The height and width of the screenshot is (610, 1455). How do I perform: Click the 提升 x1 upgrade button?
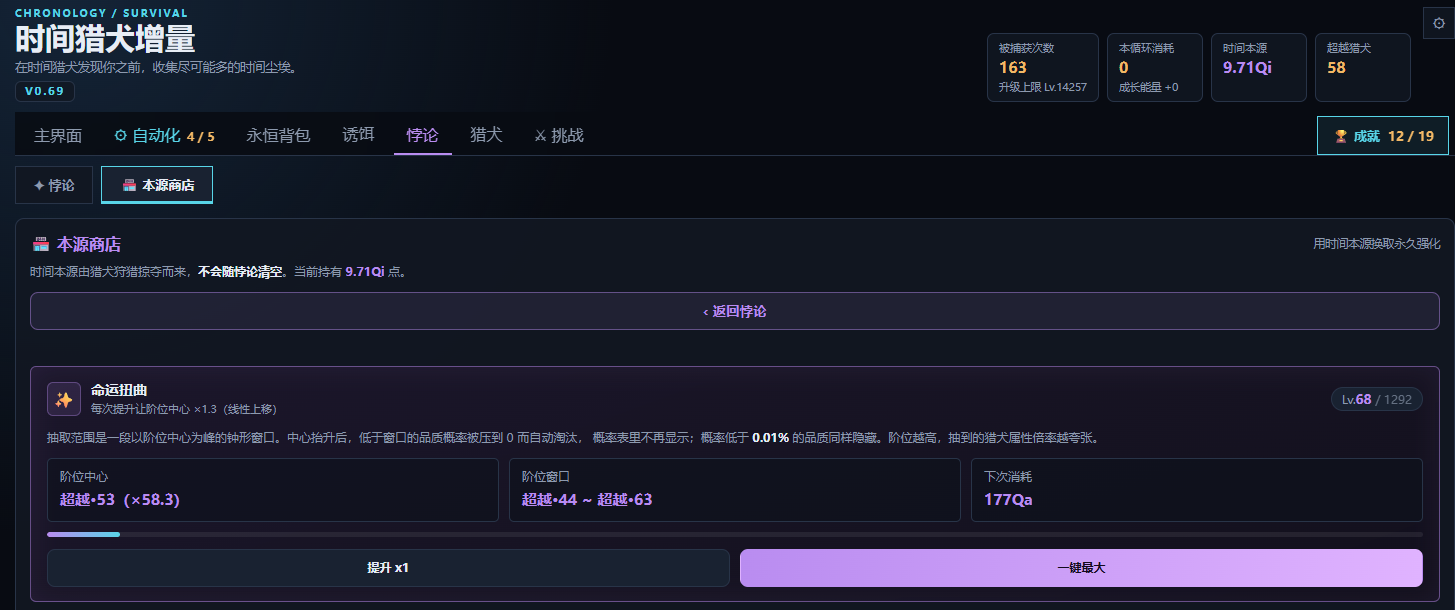(x=388, y=568)
